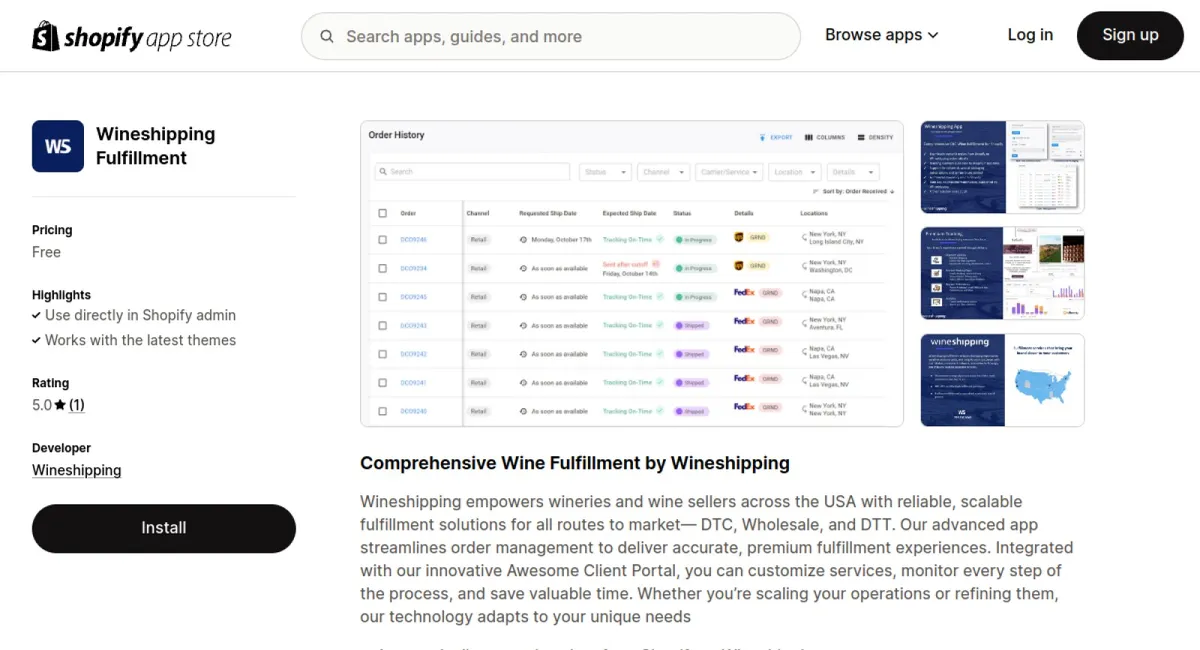
Task: View the Wineshipping App feature thumbnail
Action: click(1002, 167)
